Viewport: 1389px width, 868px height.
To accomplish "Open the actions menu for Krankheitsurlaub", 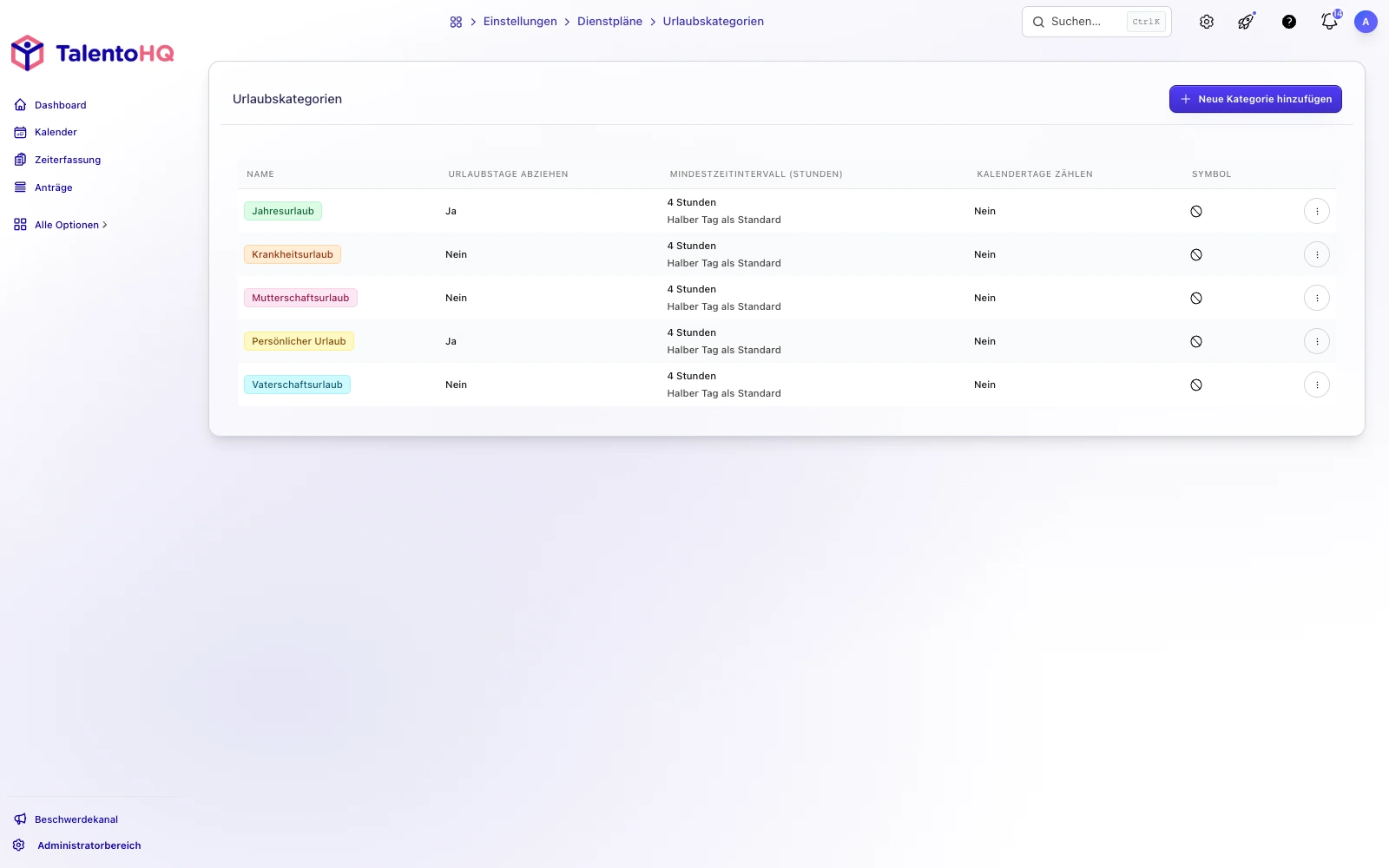I will [1317, 254].
